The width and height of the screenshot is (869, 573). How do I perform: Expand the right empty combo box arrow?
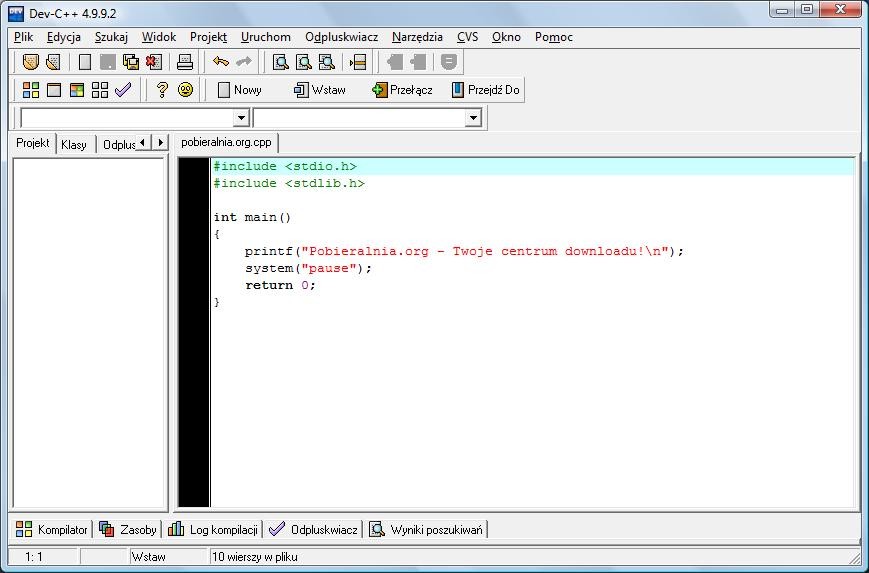473,117
